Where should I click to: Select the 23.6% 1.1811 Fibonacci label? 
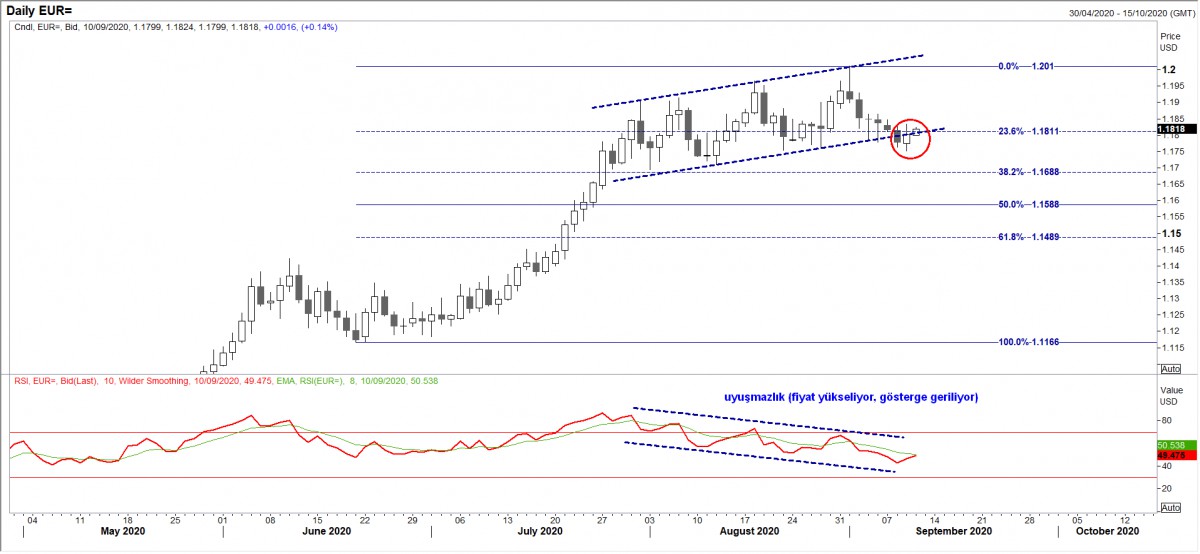pyautogui.click(x=1029, y=131)
